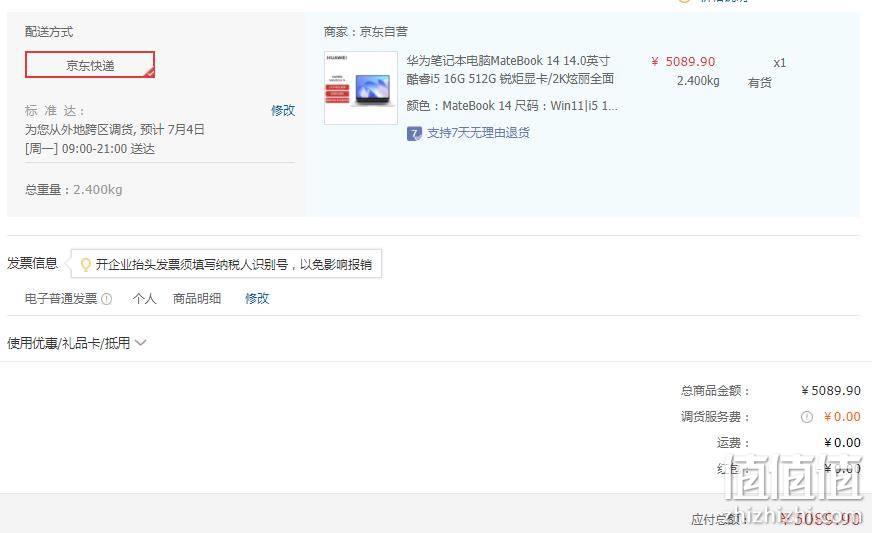Open the 华为笔记本电脑MateBook 14 product title
This screenshot has height=533, width=872.
(510, 70)
